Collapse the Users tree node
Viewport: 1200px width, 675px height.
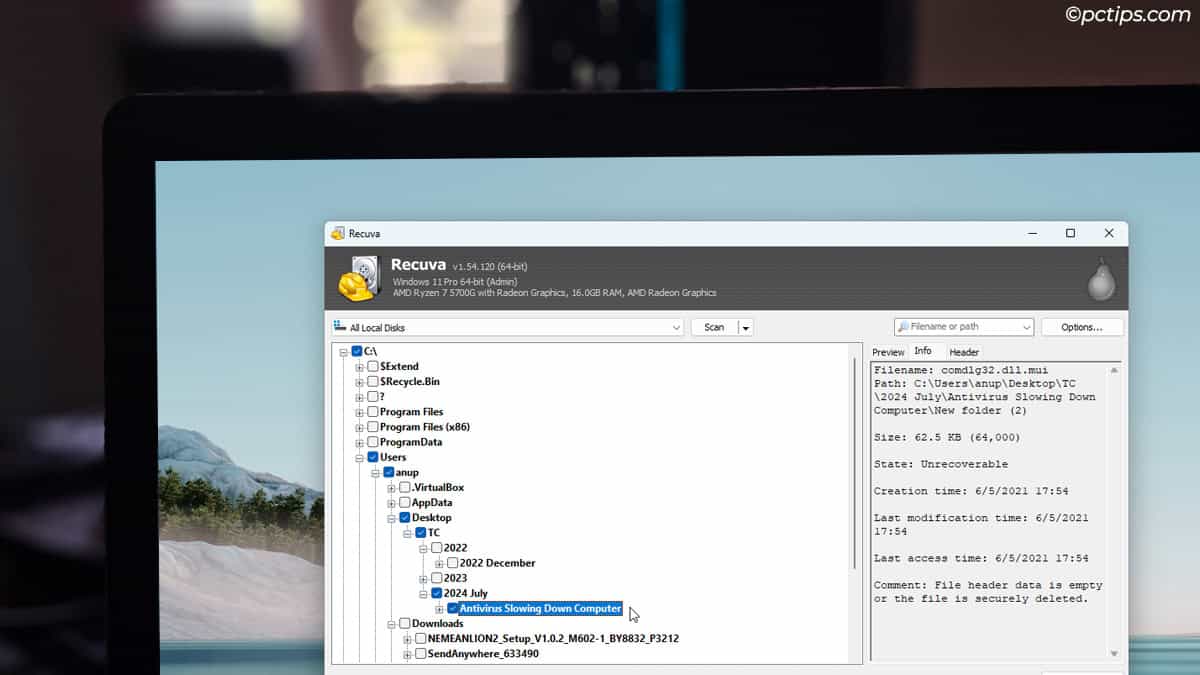point(359,456)
